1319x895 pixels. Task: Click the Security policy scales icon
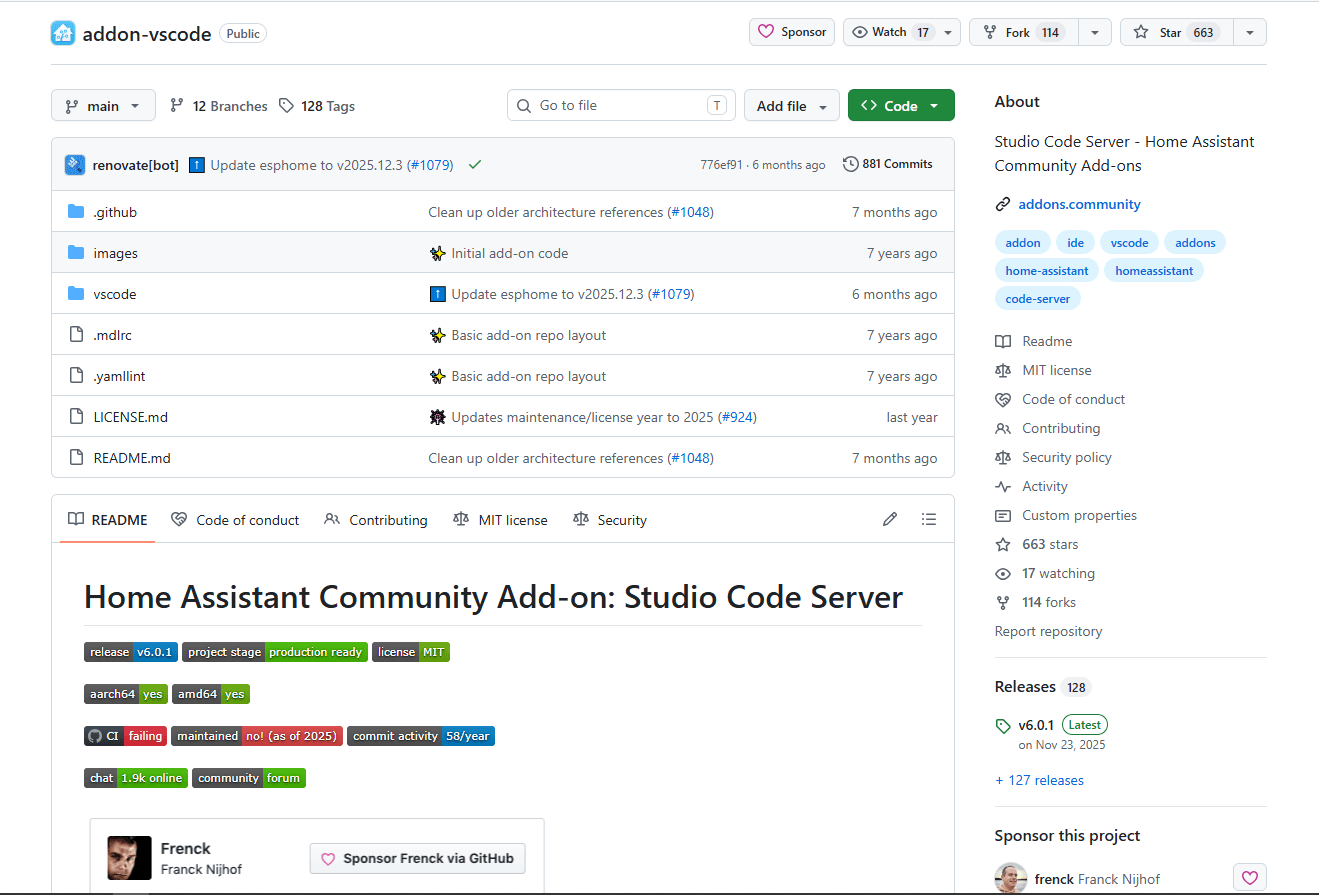(x=1003, y=457)
